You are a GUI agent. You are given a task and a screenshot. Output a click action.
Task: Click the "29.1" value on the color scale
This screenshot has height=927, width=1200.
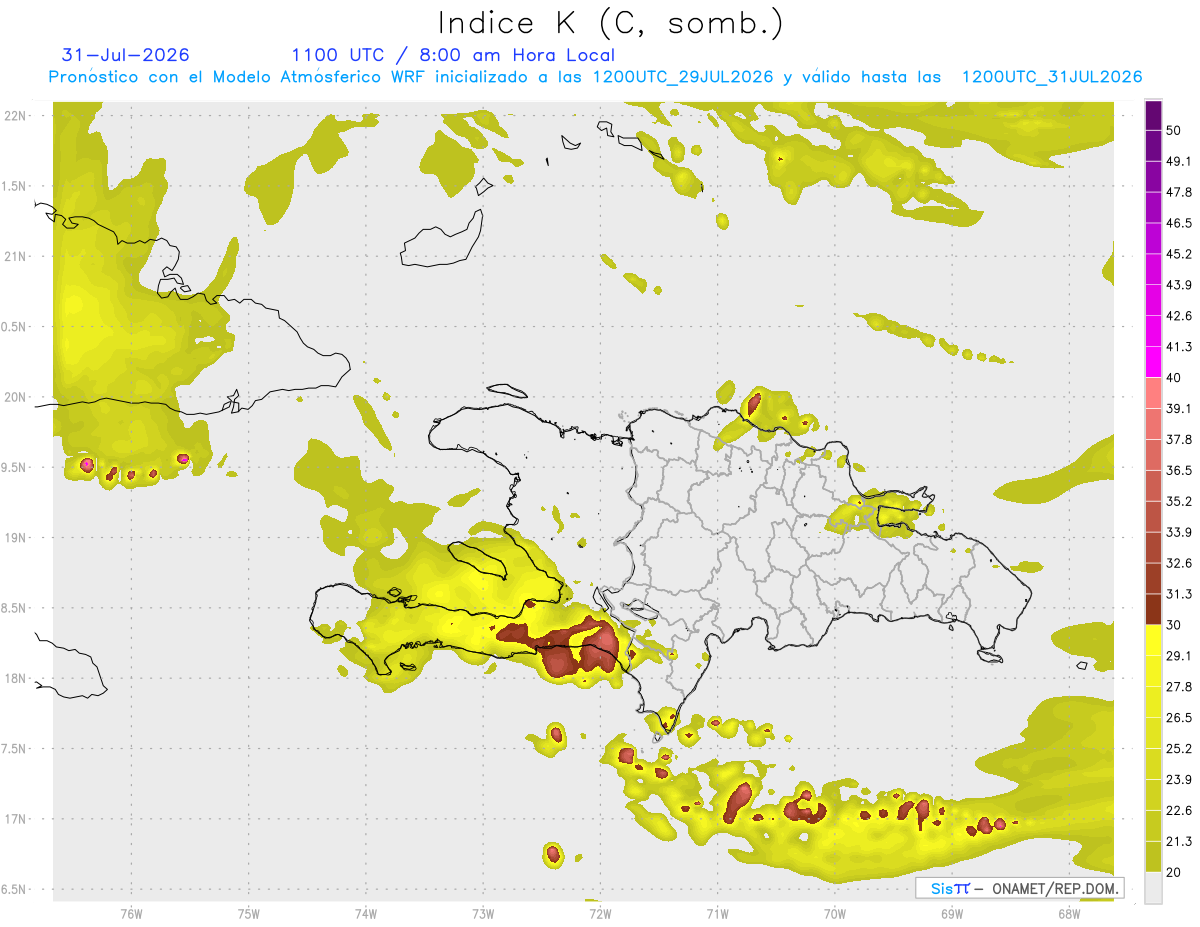1179,656
